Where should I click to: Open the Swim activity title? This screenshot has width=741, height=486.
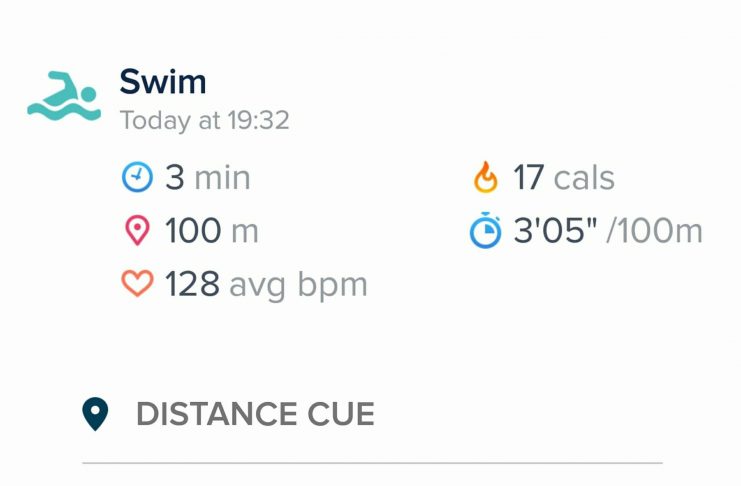[163, 82]
